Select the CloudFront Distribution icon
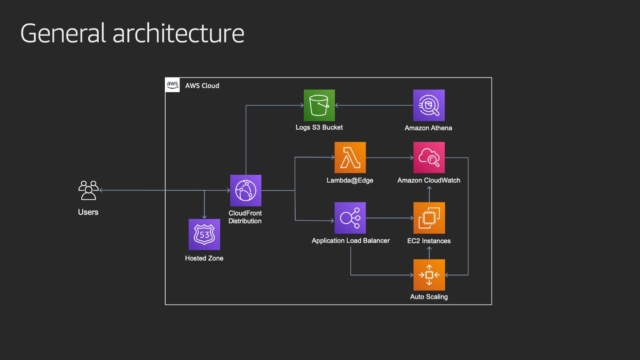 pos(246,191)
